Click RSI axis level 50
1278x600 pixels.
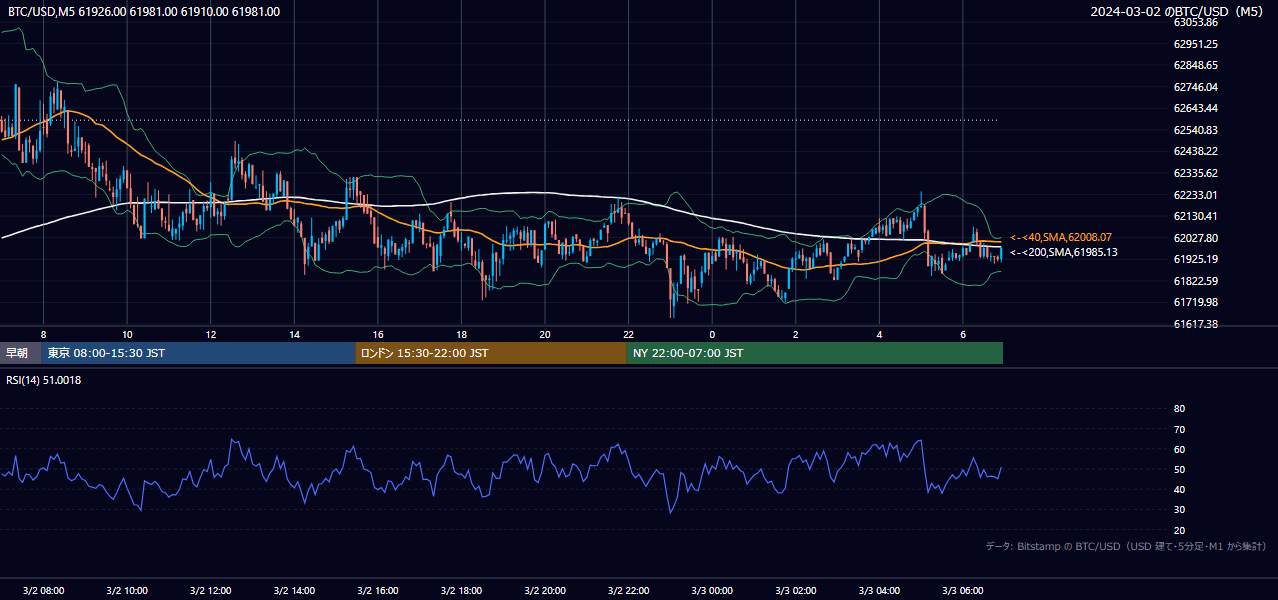click(x=1179, y=469)
